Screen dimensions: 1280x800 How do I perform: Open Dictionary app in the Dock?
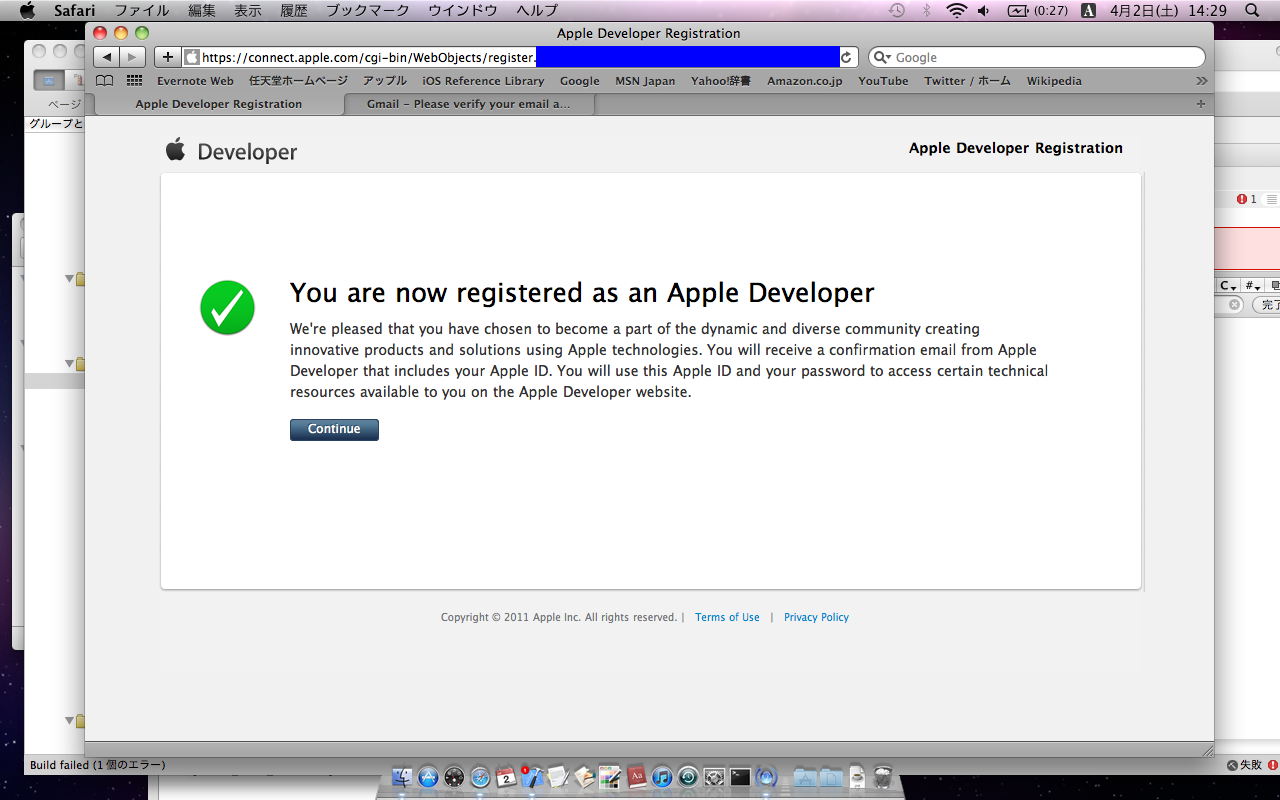tap(636, 777)
